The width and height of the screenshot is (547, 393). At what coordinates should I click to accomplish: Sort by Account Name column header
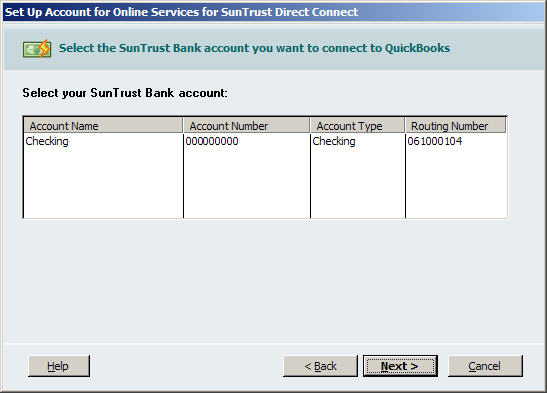[x=103, y=126]
